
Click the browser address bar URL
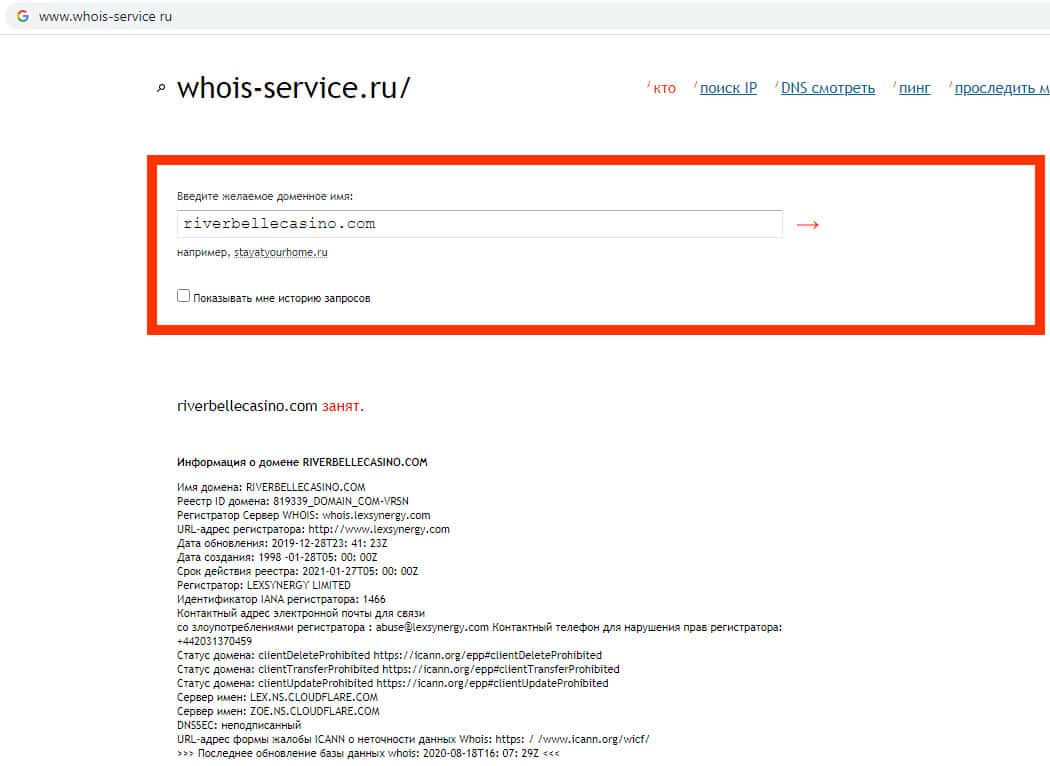coord(105,17)
